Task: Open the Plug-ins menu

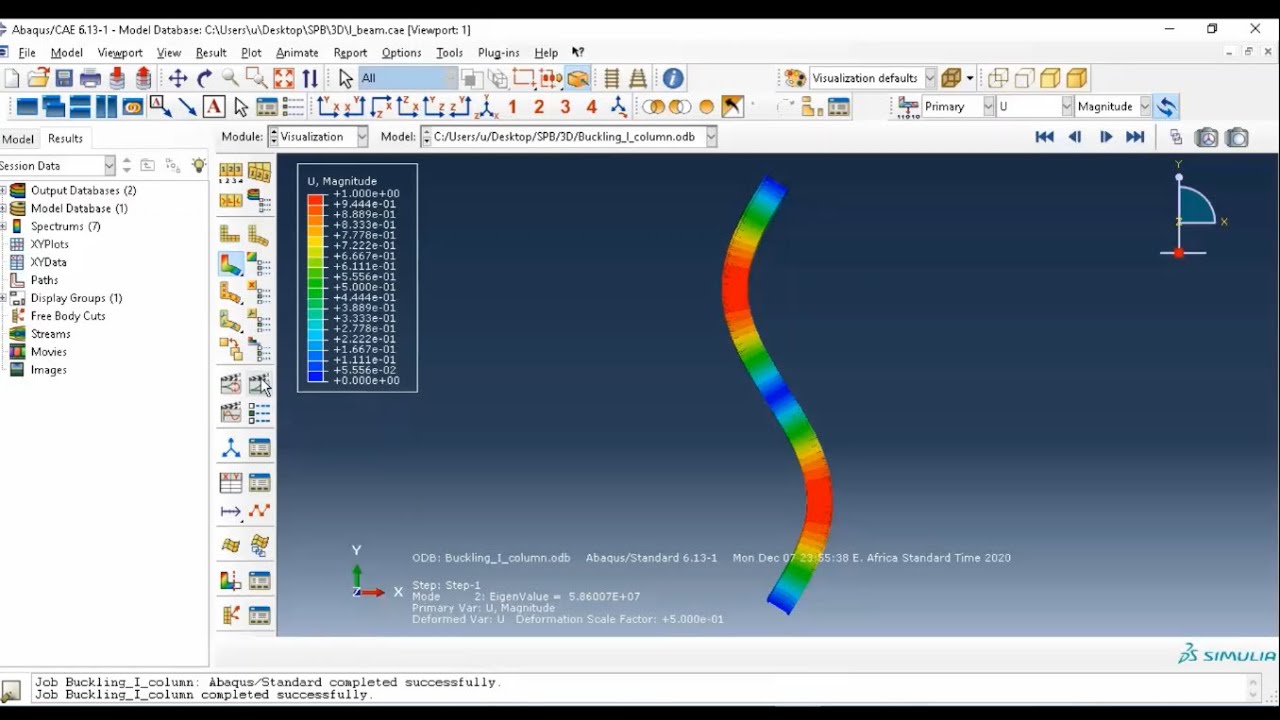Action: click(498, 53)
